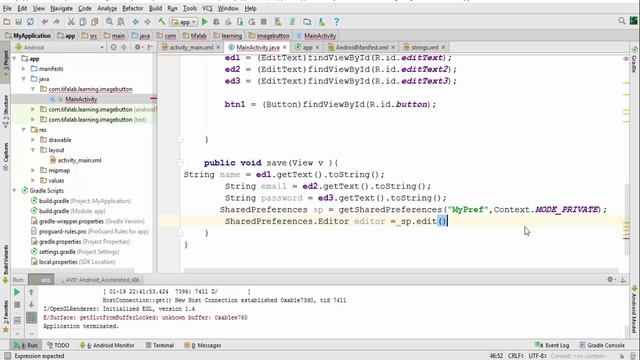Run the app with green play icon
640x360 pixels.
(x=204, y=22)
